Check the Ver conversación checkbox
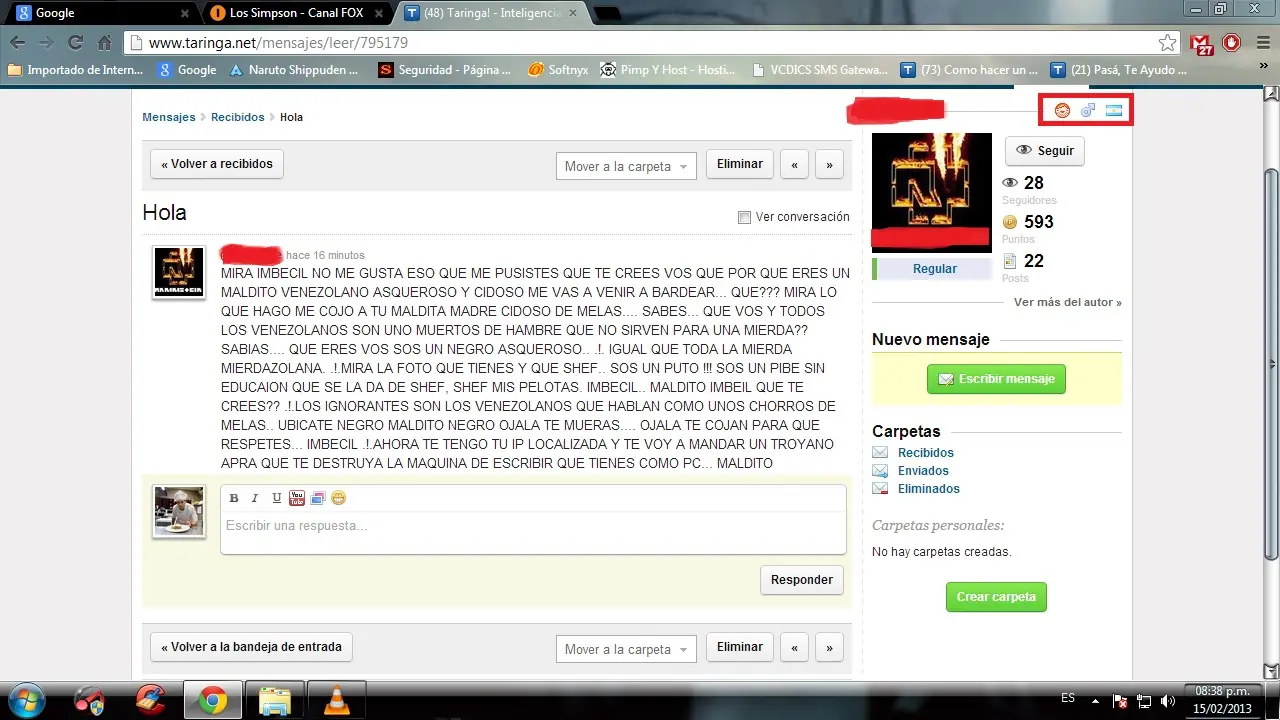Image resolution: width=1280 pixels, height=720 pixels. click(x=743, y=217)
